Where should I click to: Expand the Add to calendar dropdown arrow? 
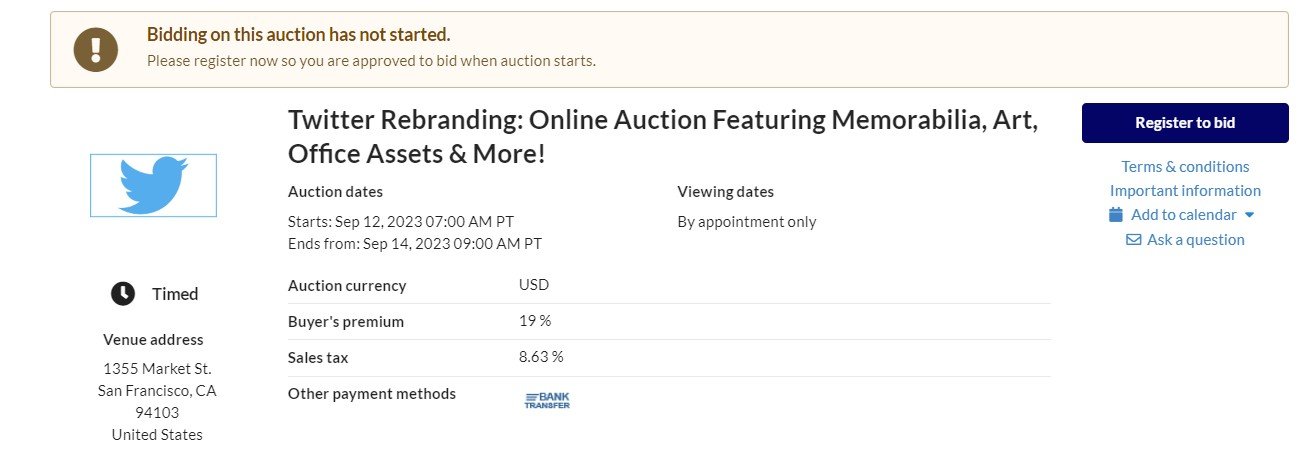[x=1250, y=215]
